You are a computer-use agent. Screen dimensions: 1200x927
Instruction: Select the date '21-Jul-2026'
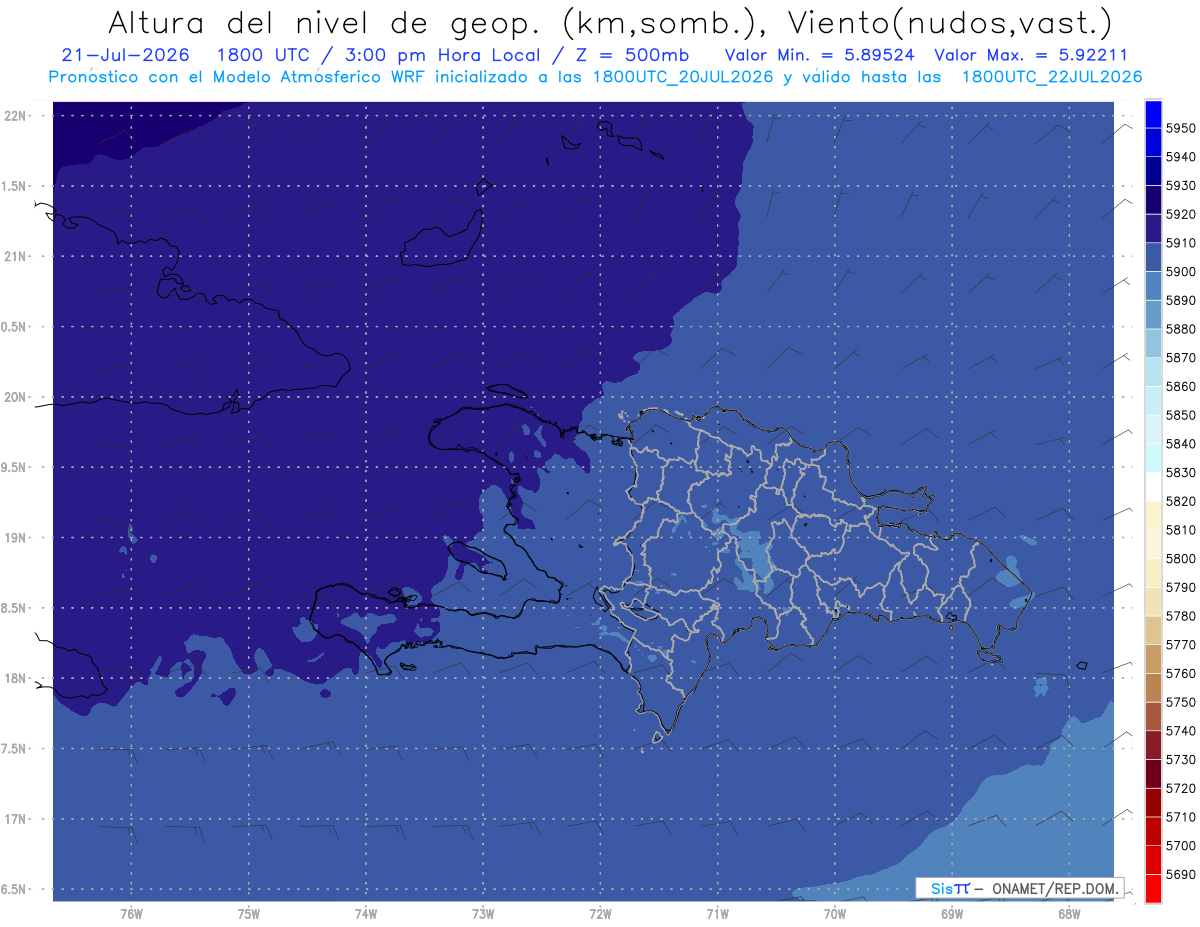[x=126, y=55]
